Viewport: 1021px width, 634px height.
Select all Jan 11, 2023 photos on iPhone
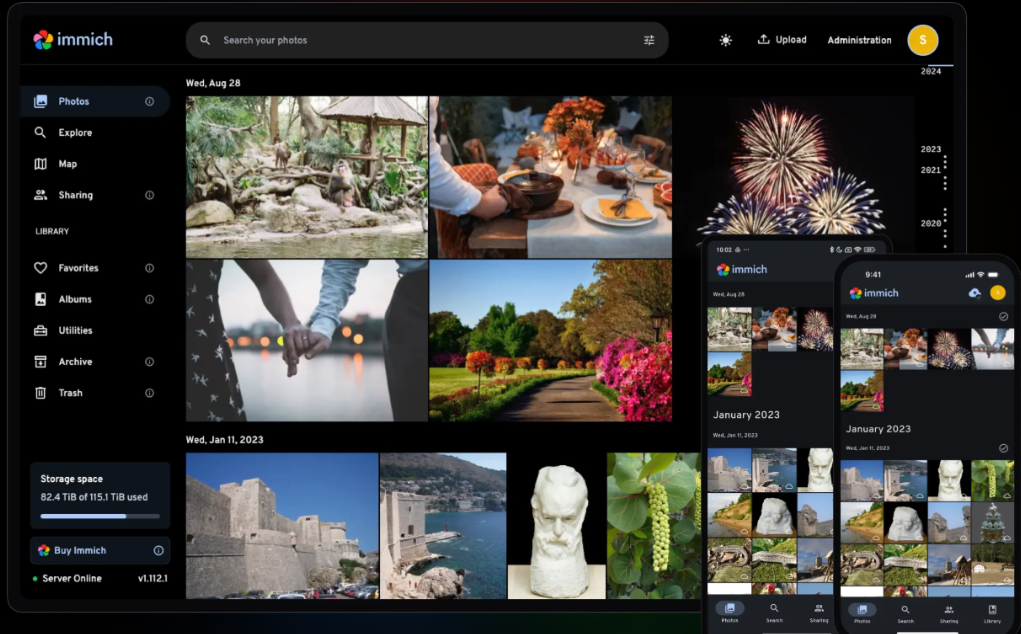coord(1003,448)
